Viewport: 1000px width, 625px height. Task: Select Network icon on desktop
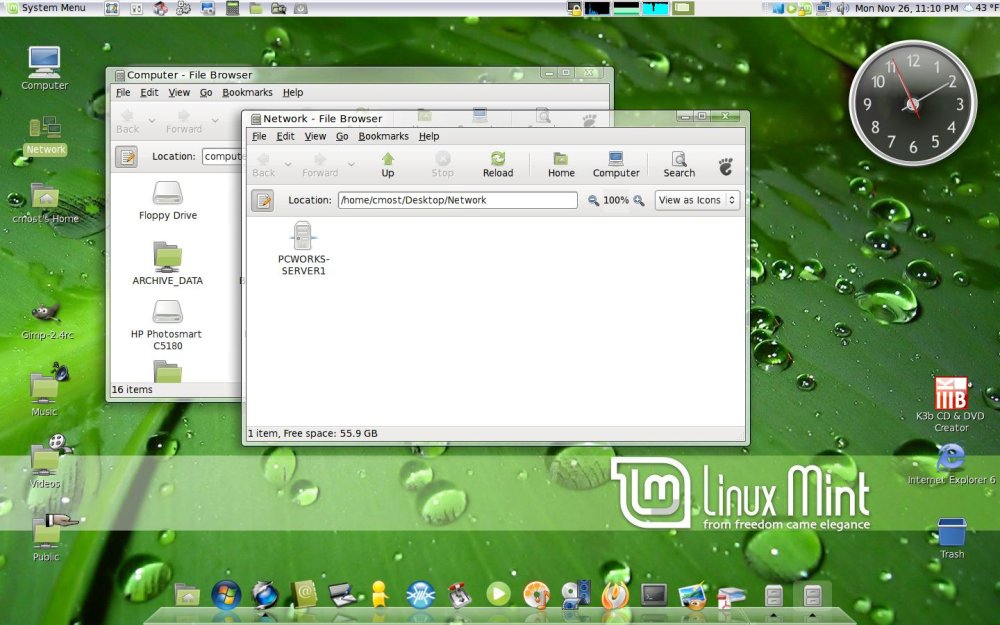[x=46, y=135]
